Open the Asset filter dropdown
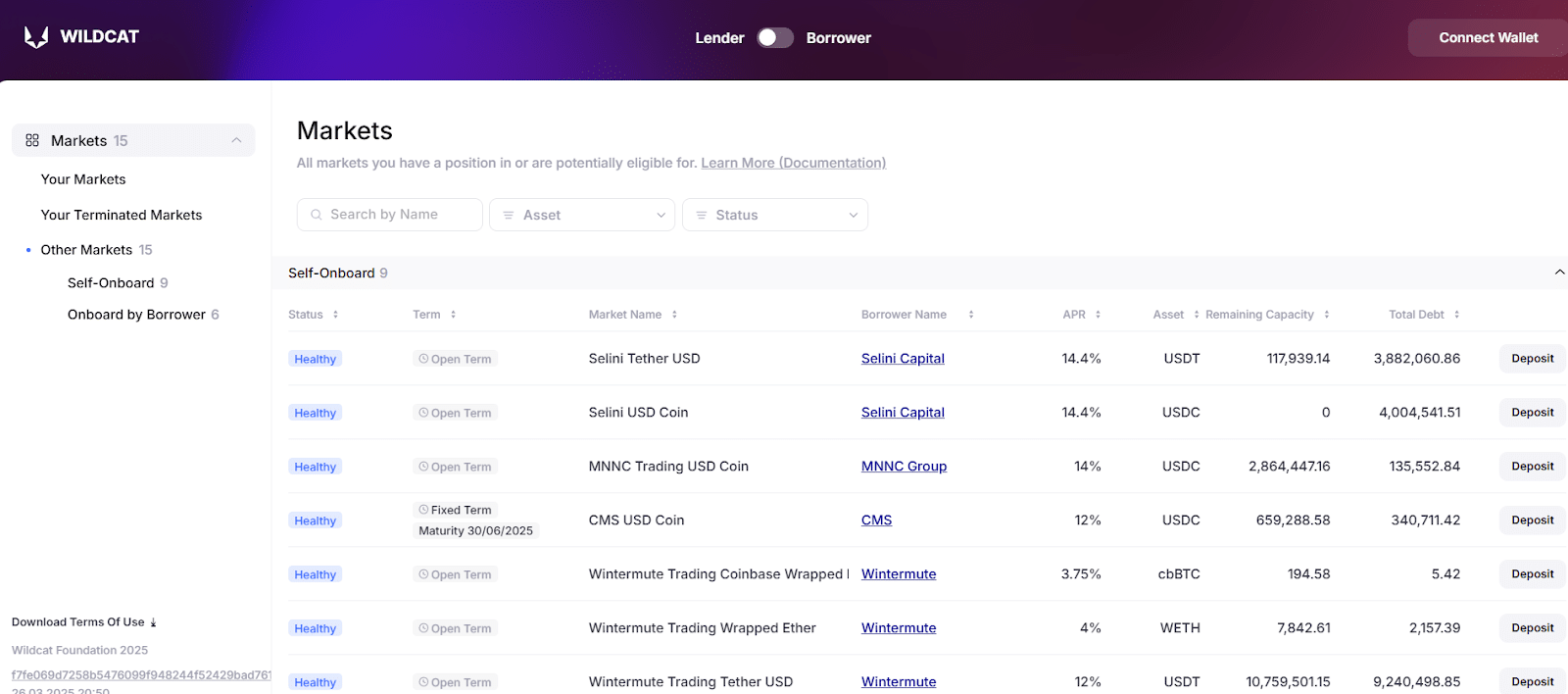The height and width of the screenshot is (694, 1568). [582, 215]
